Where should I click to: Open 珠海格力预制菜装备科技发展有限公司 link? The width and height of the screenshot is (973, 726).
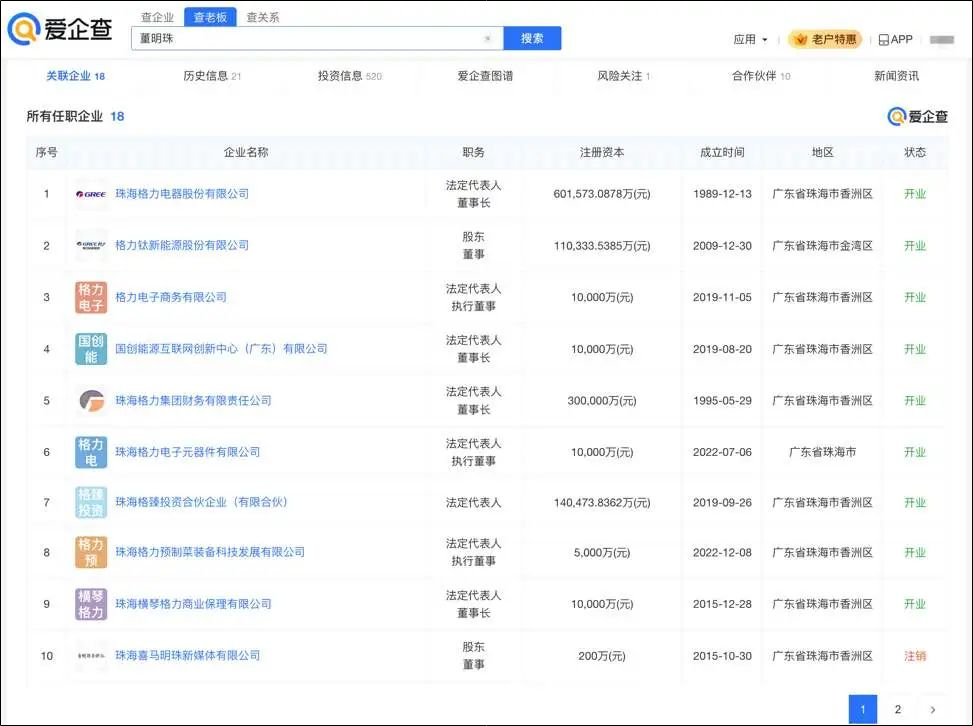[210, 552]
